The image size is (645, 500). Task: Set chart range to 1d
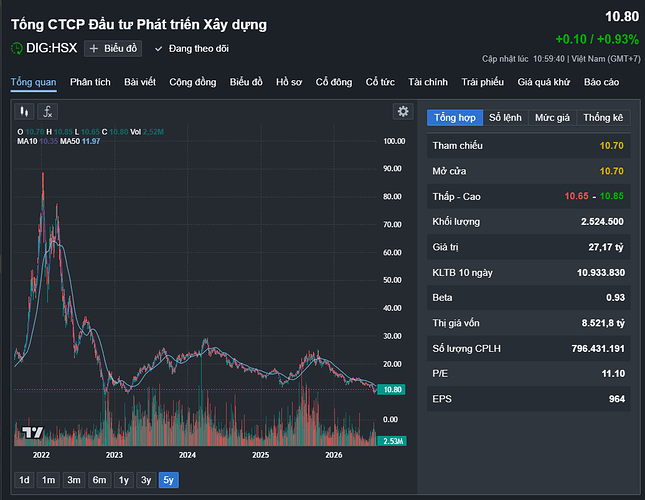click(24, 480)
